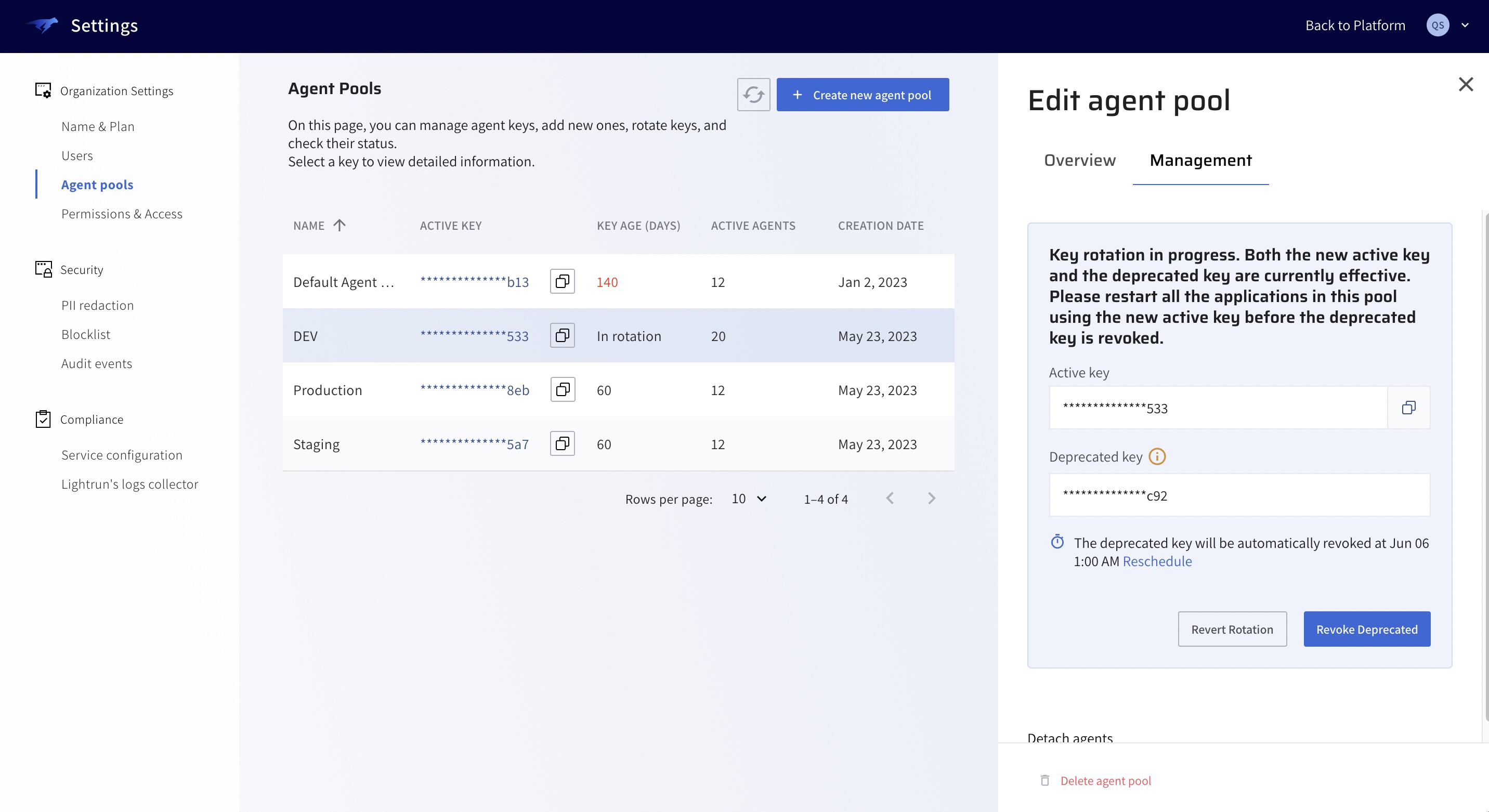Click the Reschedule link
This screenshot has height=812, width=1489.
(x=1157, y=561)
